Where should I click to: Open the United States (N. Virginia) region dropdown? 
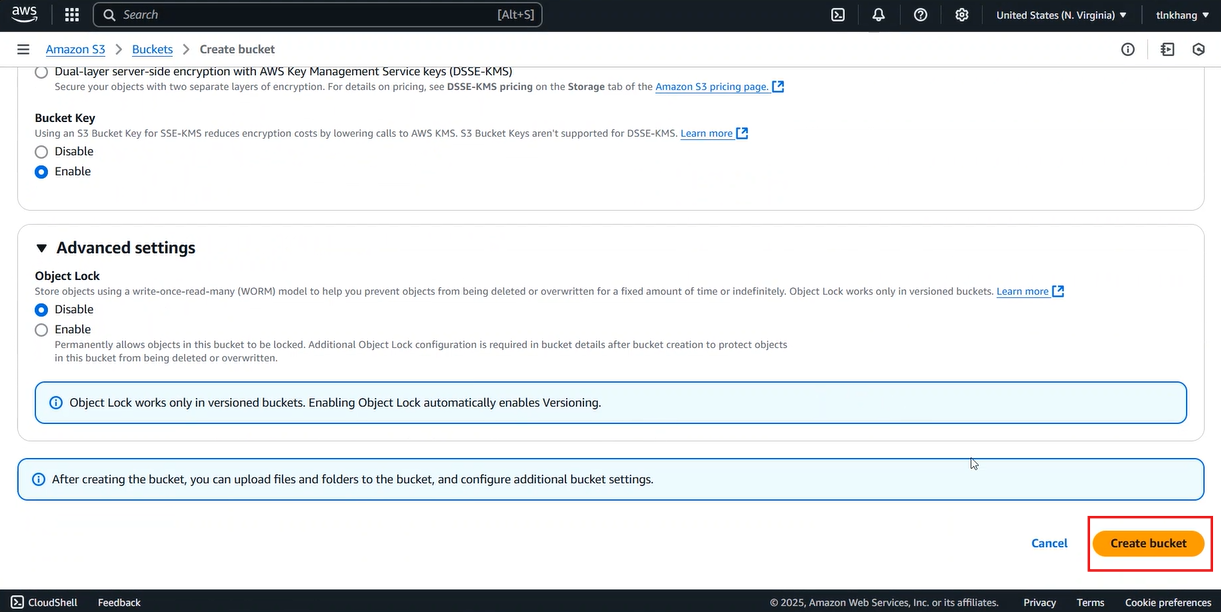[x=1061, y=15]
